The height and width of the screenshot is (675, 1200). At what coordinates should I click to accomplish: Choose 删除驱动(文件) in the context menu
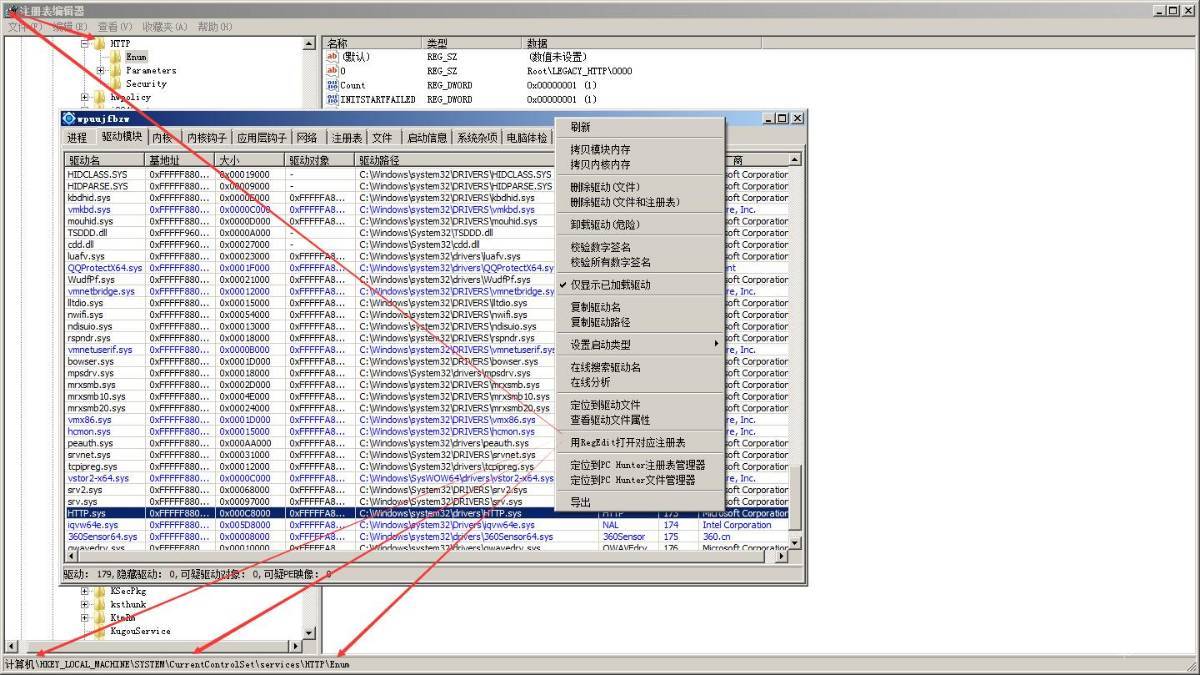coord(639,187)
